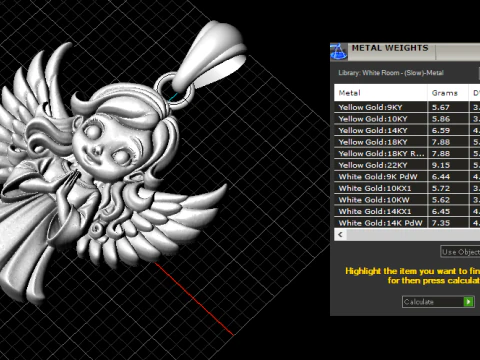Click the 6.59 grams value

pos(441,130)
